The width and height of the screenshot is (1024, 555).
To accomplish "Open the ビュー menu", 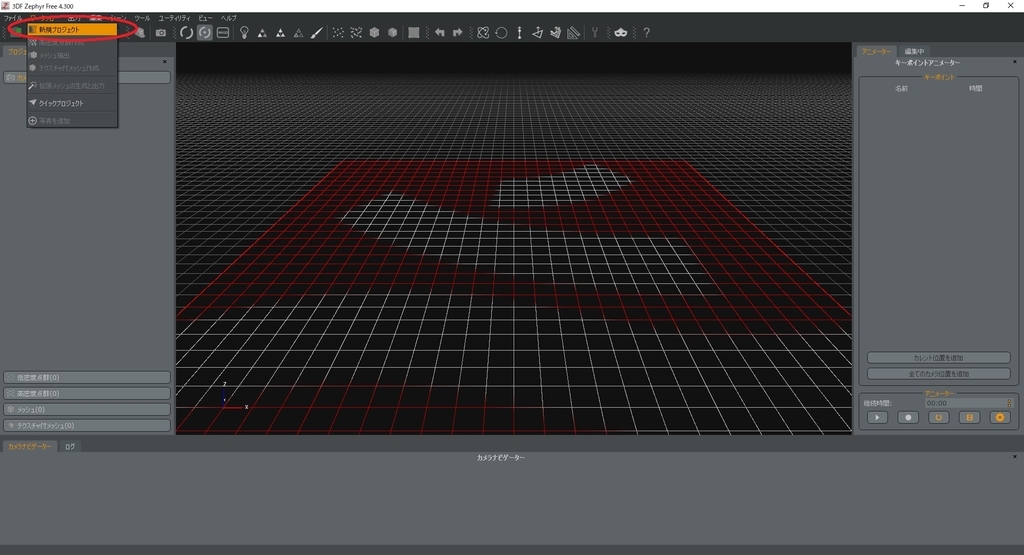I will tap(205, 18).
